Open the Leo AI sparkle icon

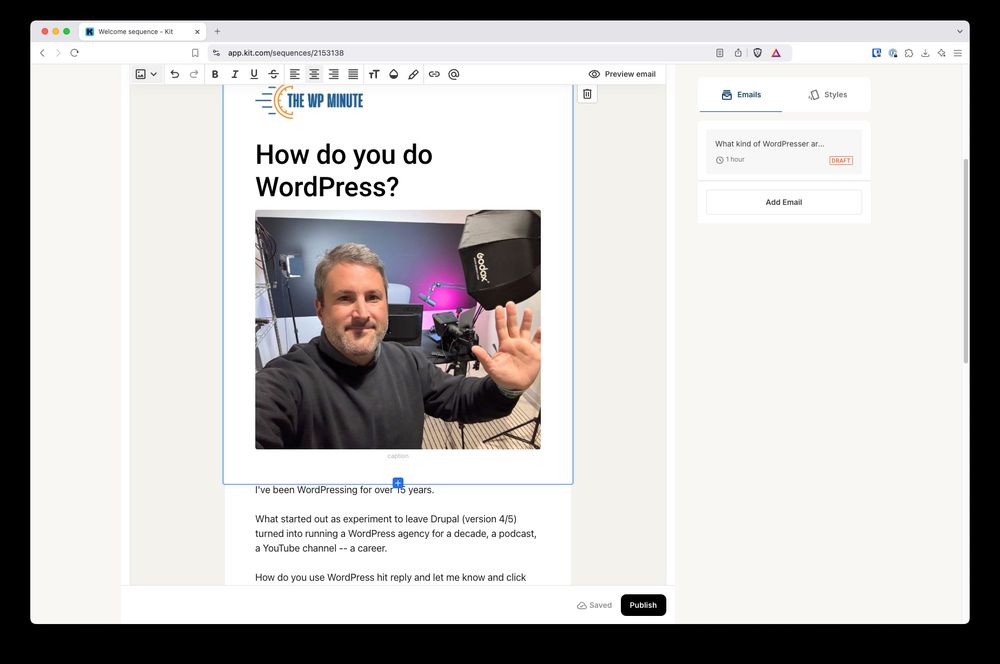pos(941,53)
